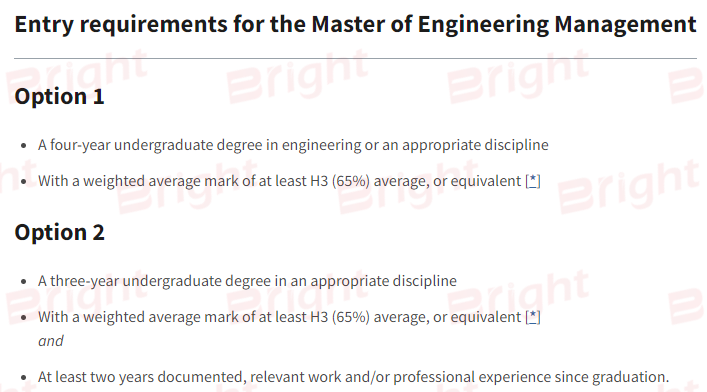The height and width of the screenshot is (392, 707).
Task: Click "appropriate discipline" in the three-year degree line
Action: (383, 281)
